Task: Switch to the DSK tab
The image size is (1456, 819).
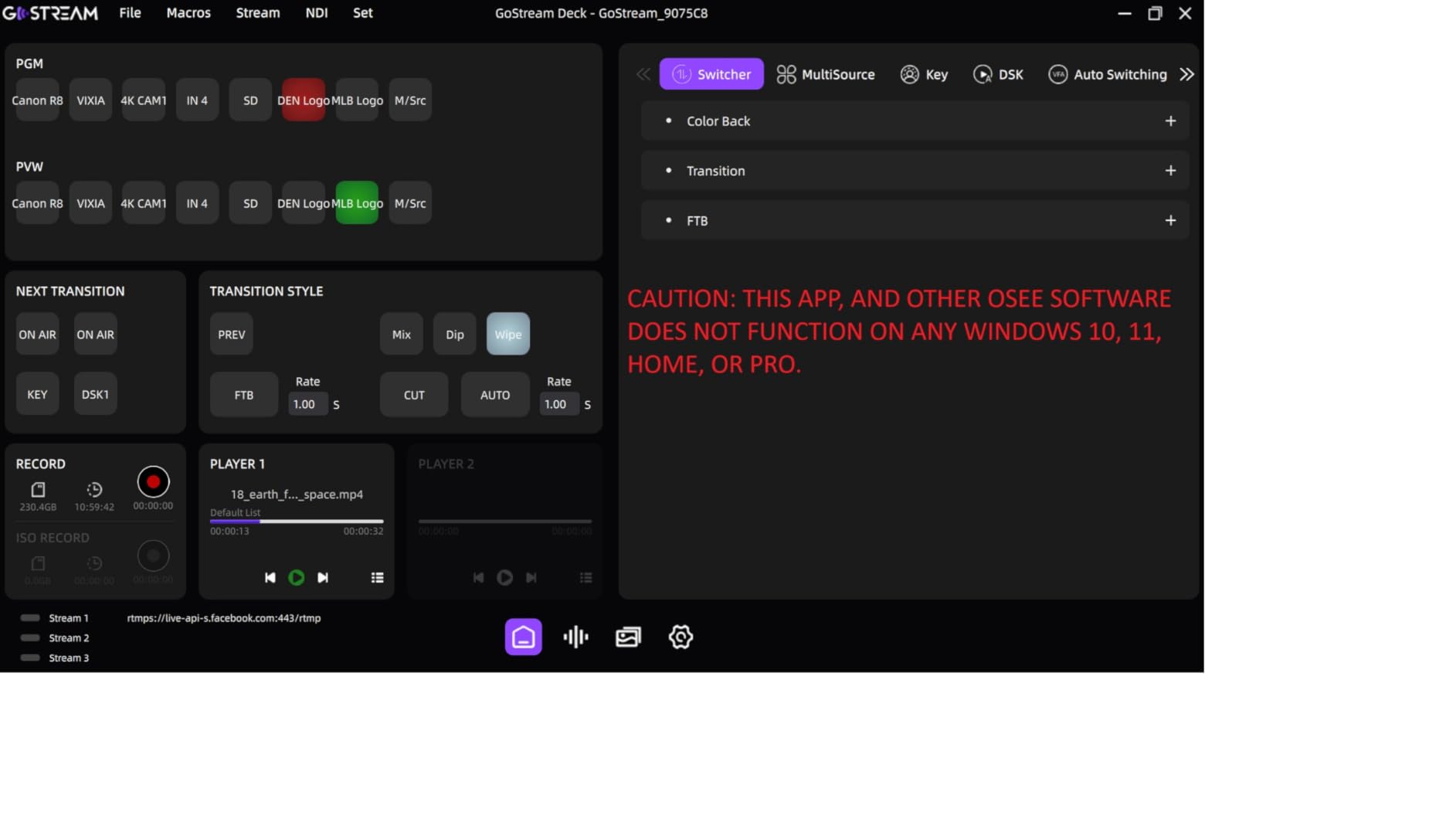Action: point(998,74)
